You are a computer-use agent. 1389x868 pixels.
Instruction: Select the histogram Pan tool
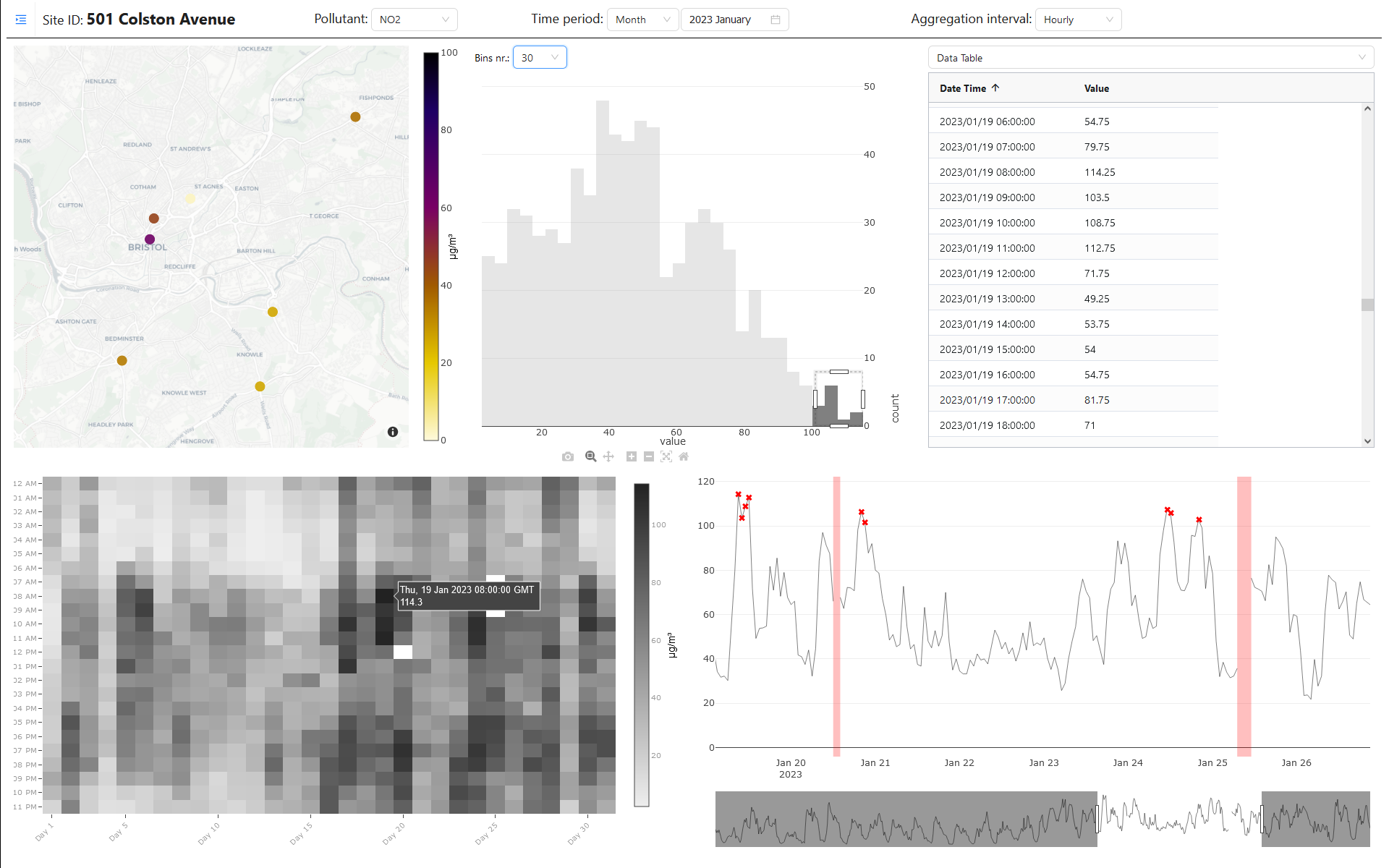[608, 456]
